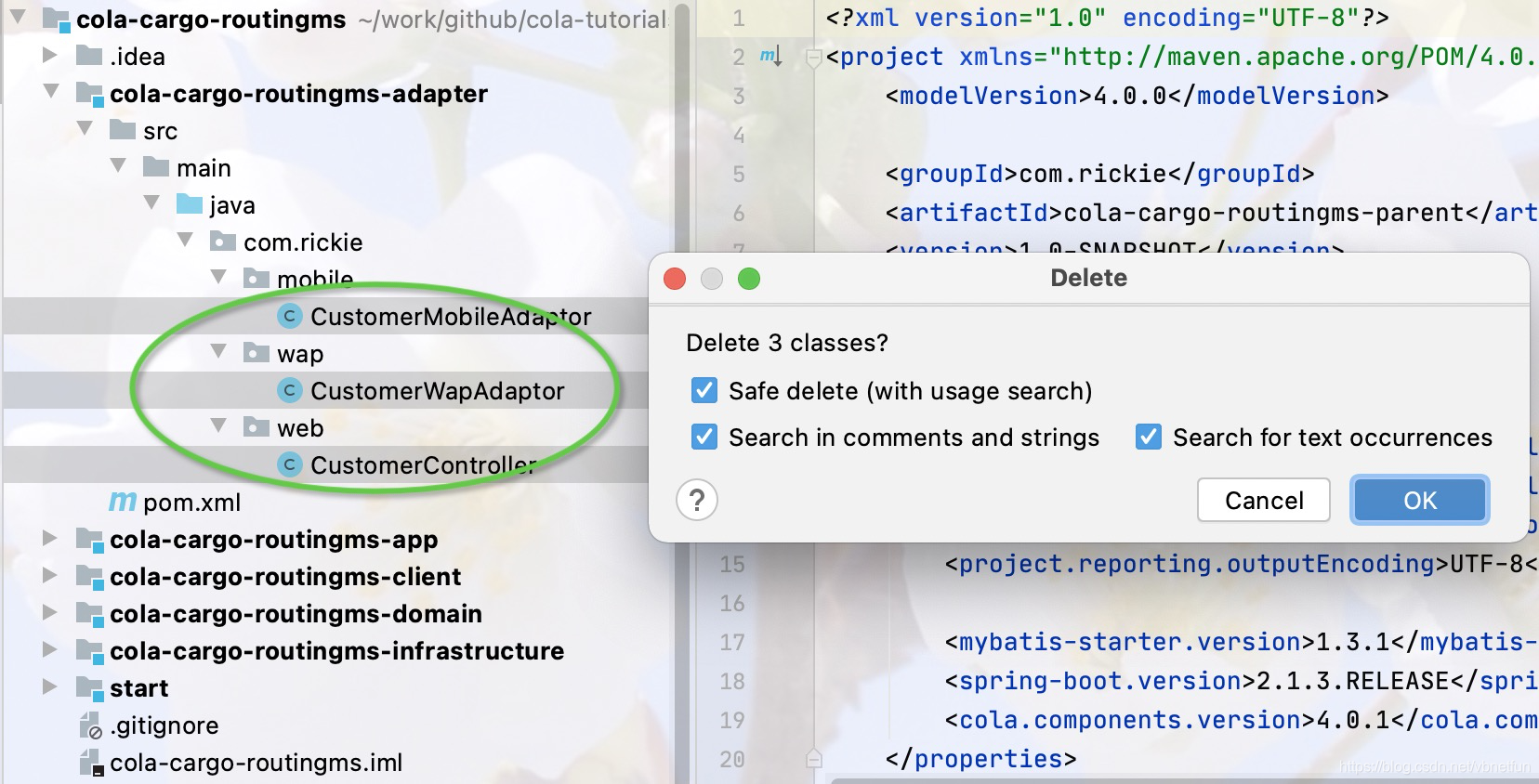Click cola.components.version 4.0.1 line

(1242, 720)
